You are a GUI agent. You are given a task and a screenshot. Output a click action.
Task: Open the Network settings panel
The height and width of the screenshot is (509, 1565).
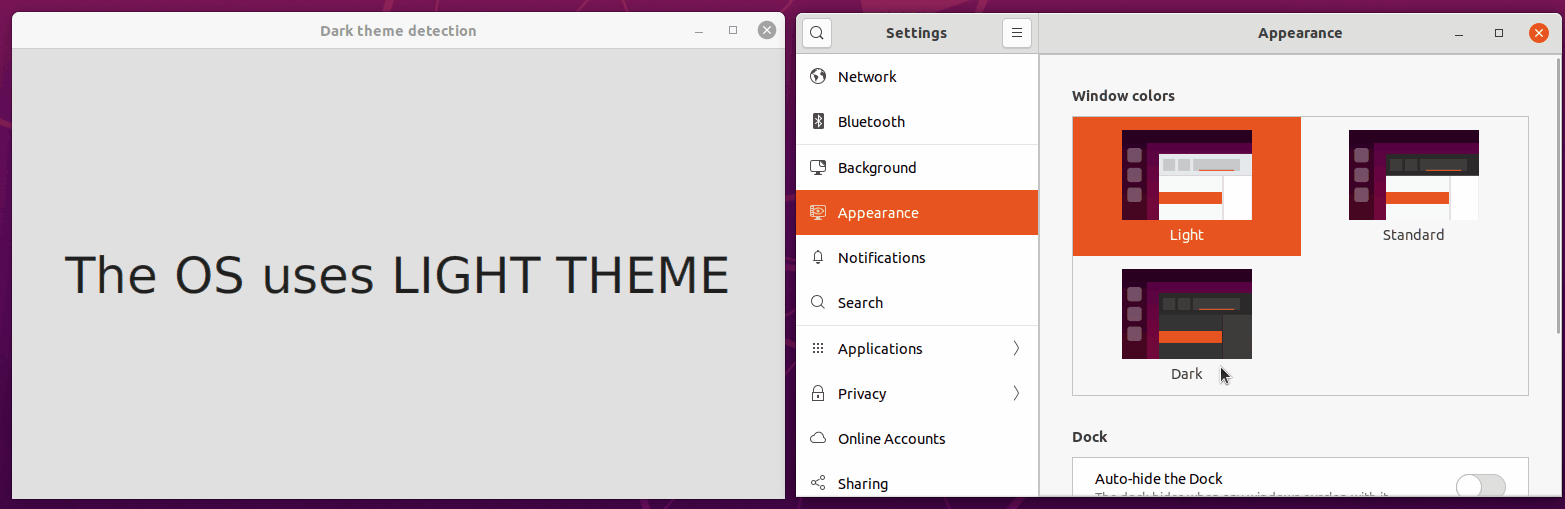[917, 77]
